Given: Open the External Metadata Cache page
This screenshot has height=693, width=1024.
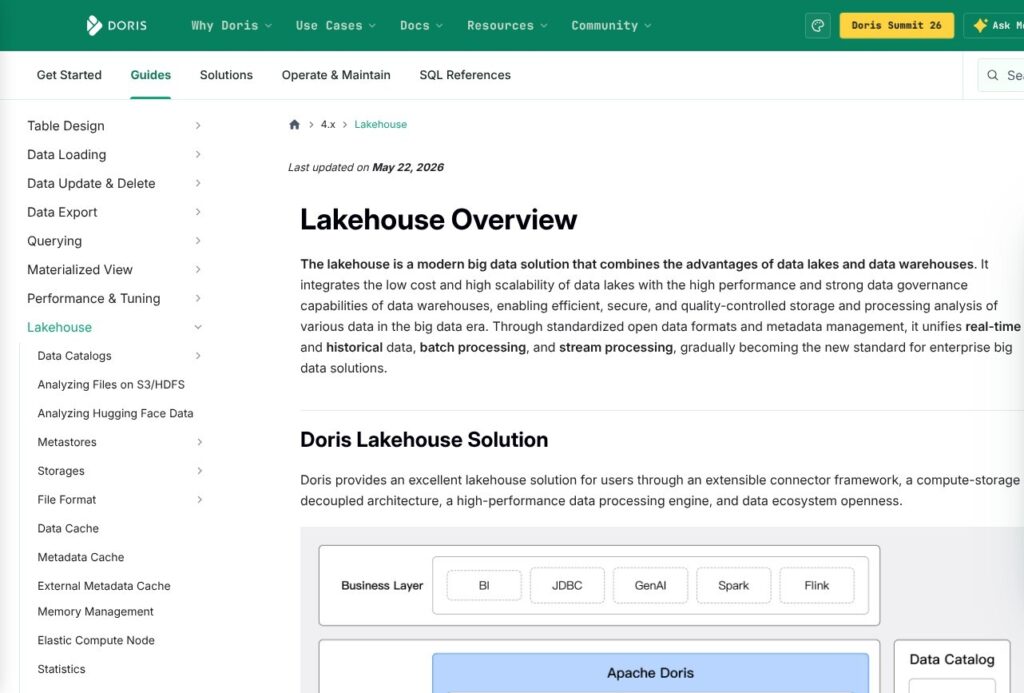Looking at the screenshot, I should coord(104,585).
